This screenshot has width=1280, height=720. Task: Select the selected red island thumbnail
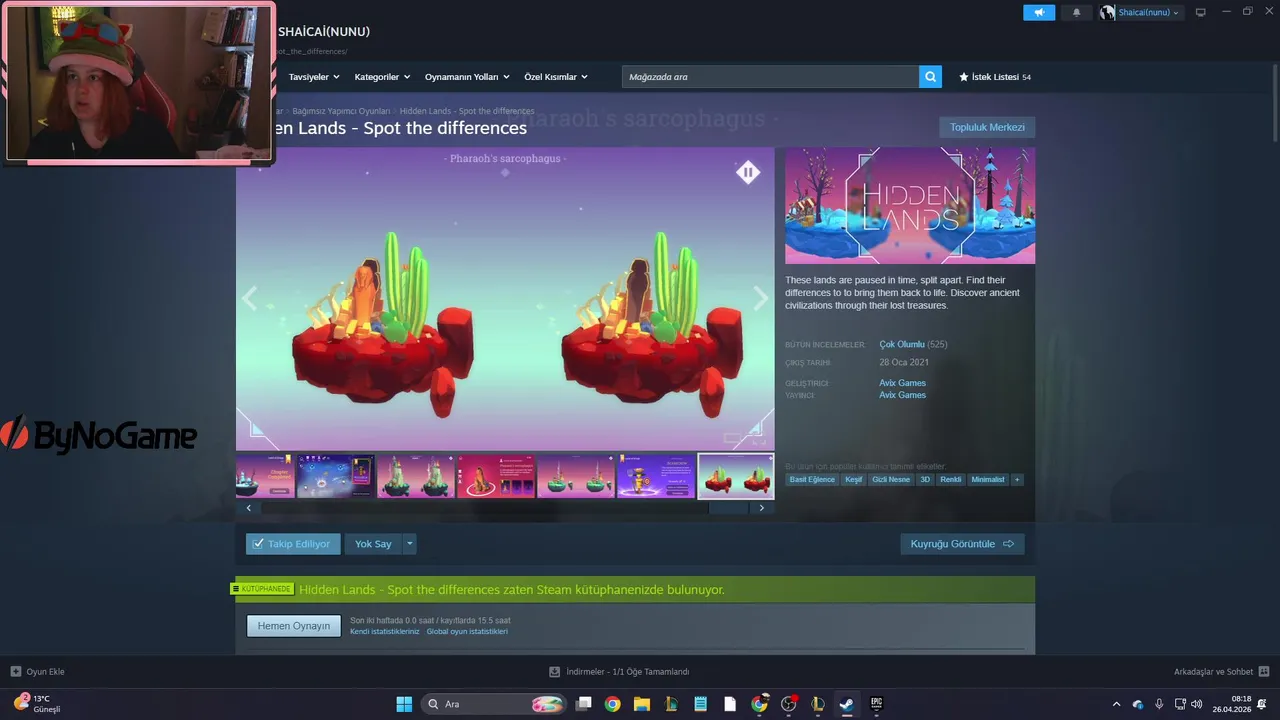(x=736, y=476)
